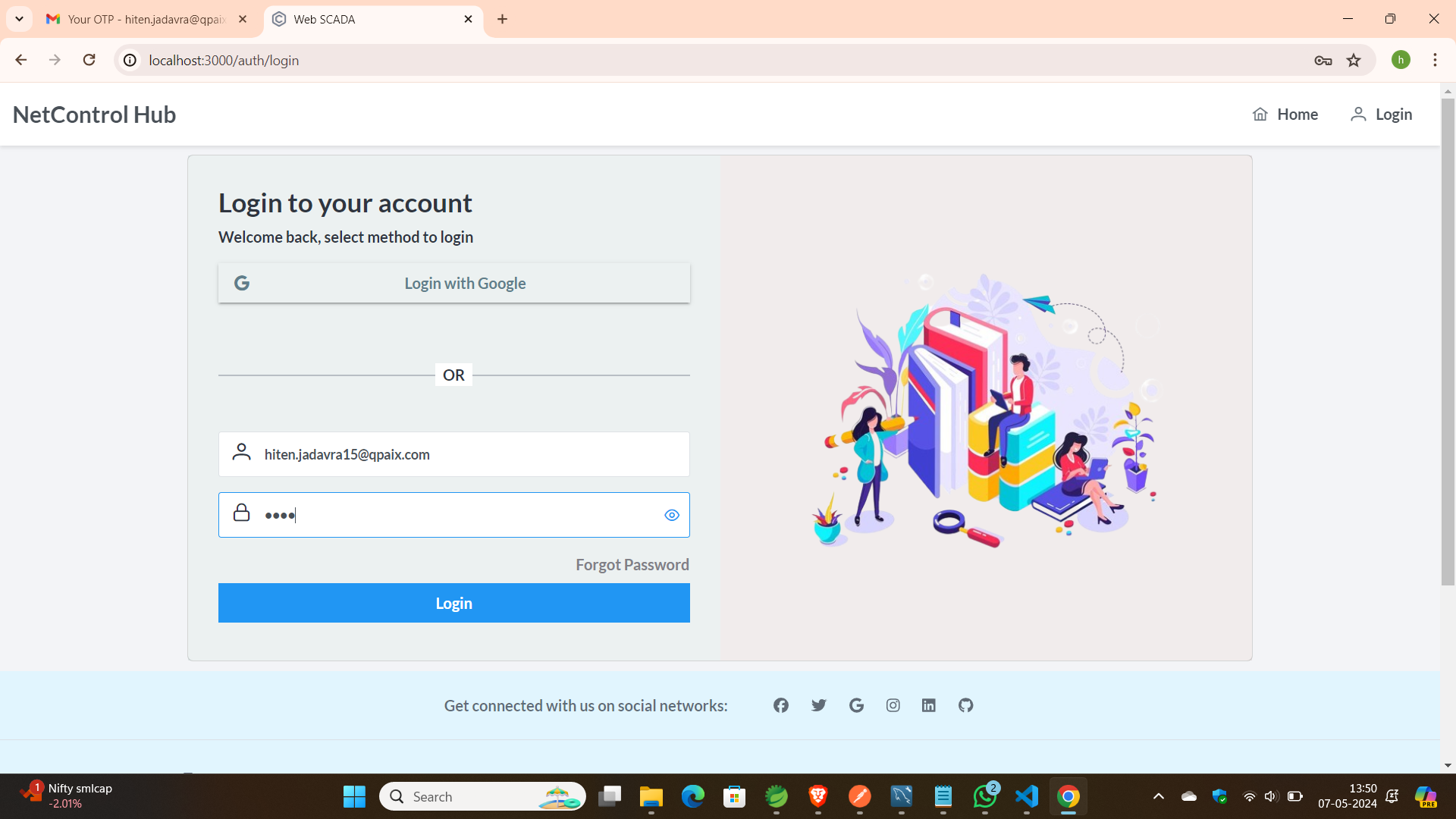The width and height of the screenshot is (1456, 819).
Task: Click the Google social icon in footer
Action: pos(856,705)
